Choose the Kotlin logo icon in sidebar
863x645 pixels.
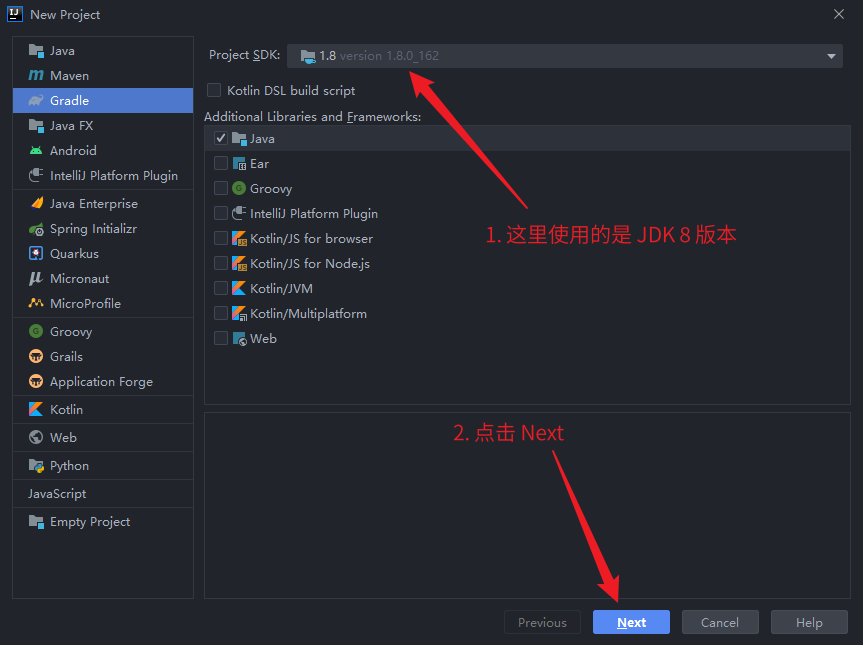pyautogui.click(x=36, y=410)
